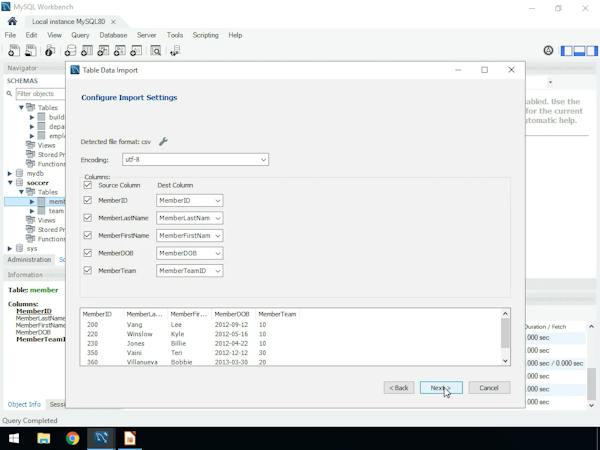Search table data toolbar icon
The width and height of the screenshot is (600, 450).
pyautogui.click(x=155, y=51)
